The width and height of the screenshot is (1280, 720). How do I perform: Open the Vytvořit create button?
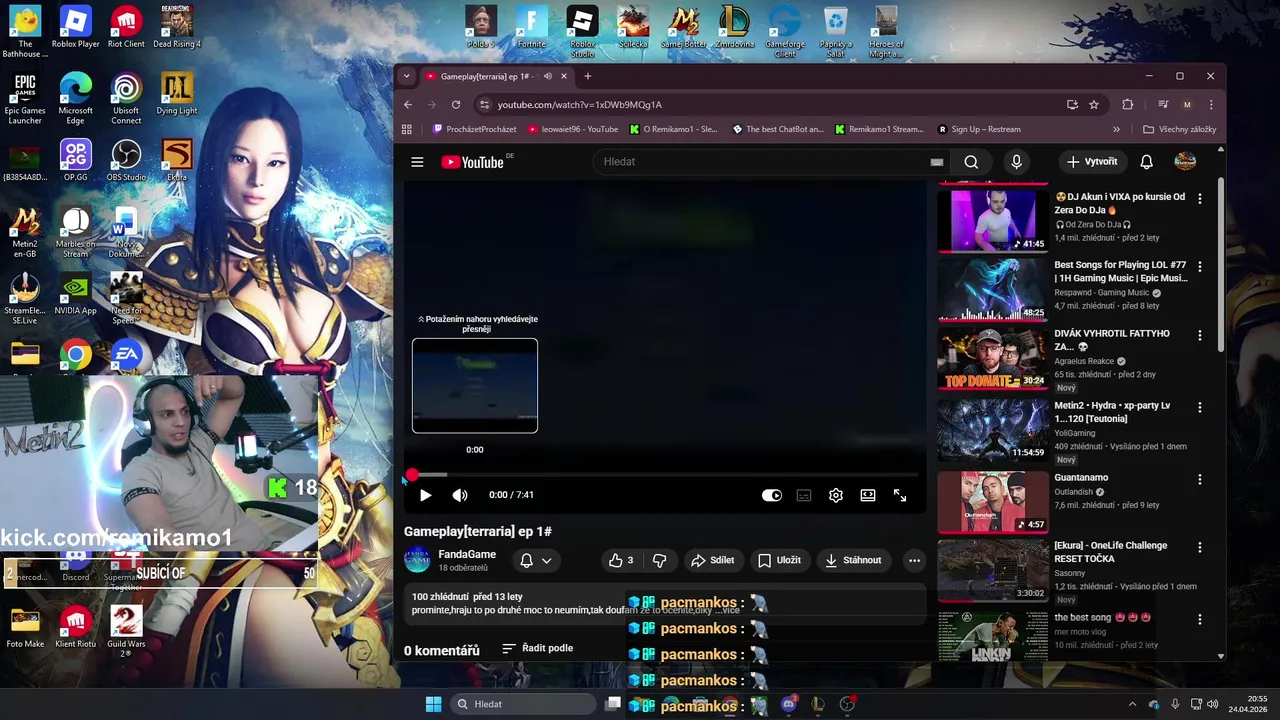pos(1092,162)
